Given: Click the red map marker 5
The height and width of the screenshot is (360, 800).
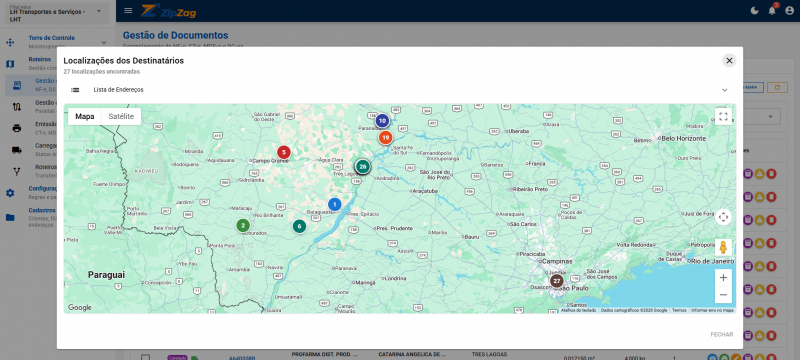Looking at the screenshot, I should tap(284, 152).
